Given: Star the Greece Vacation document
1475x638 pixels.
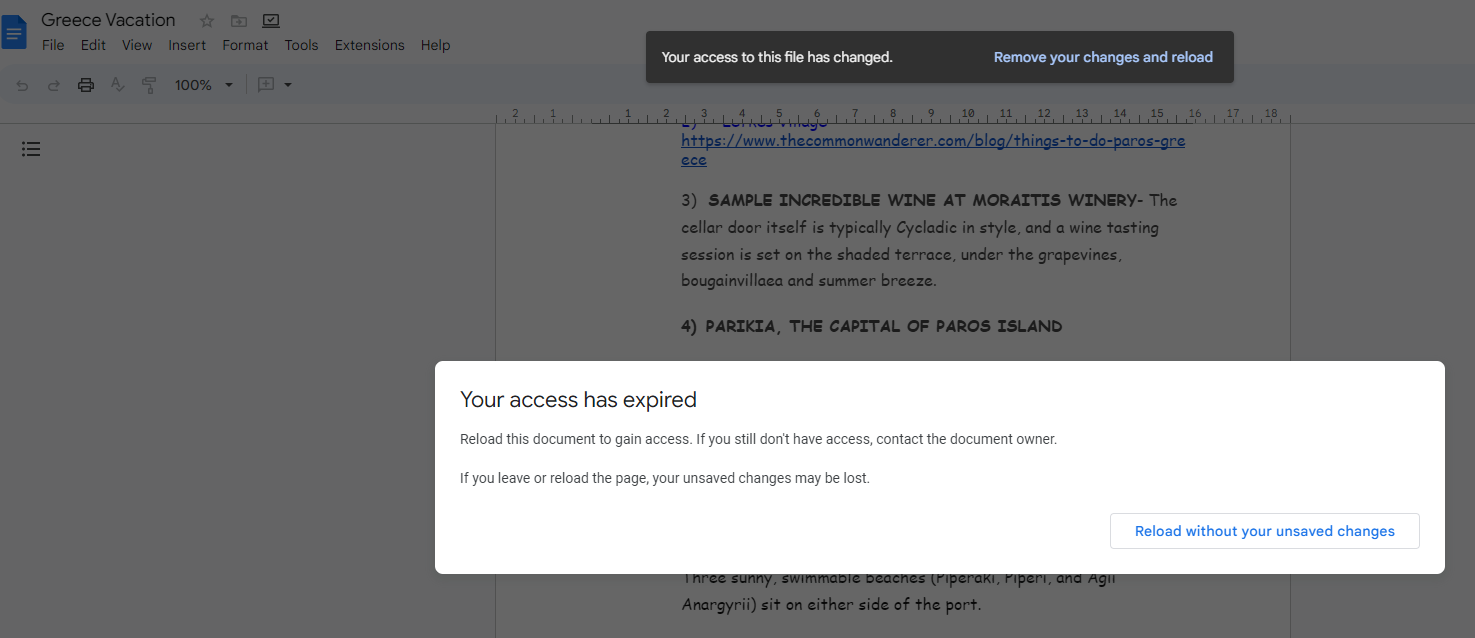Looking at the screenshot, I should coord(207,21).
